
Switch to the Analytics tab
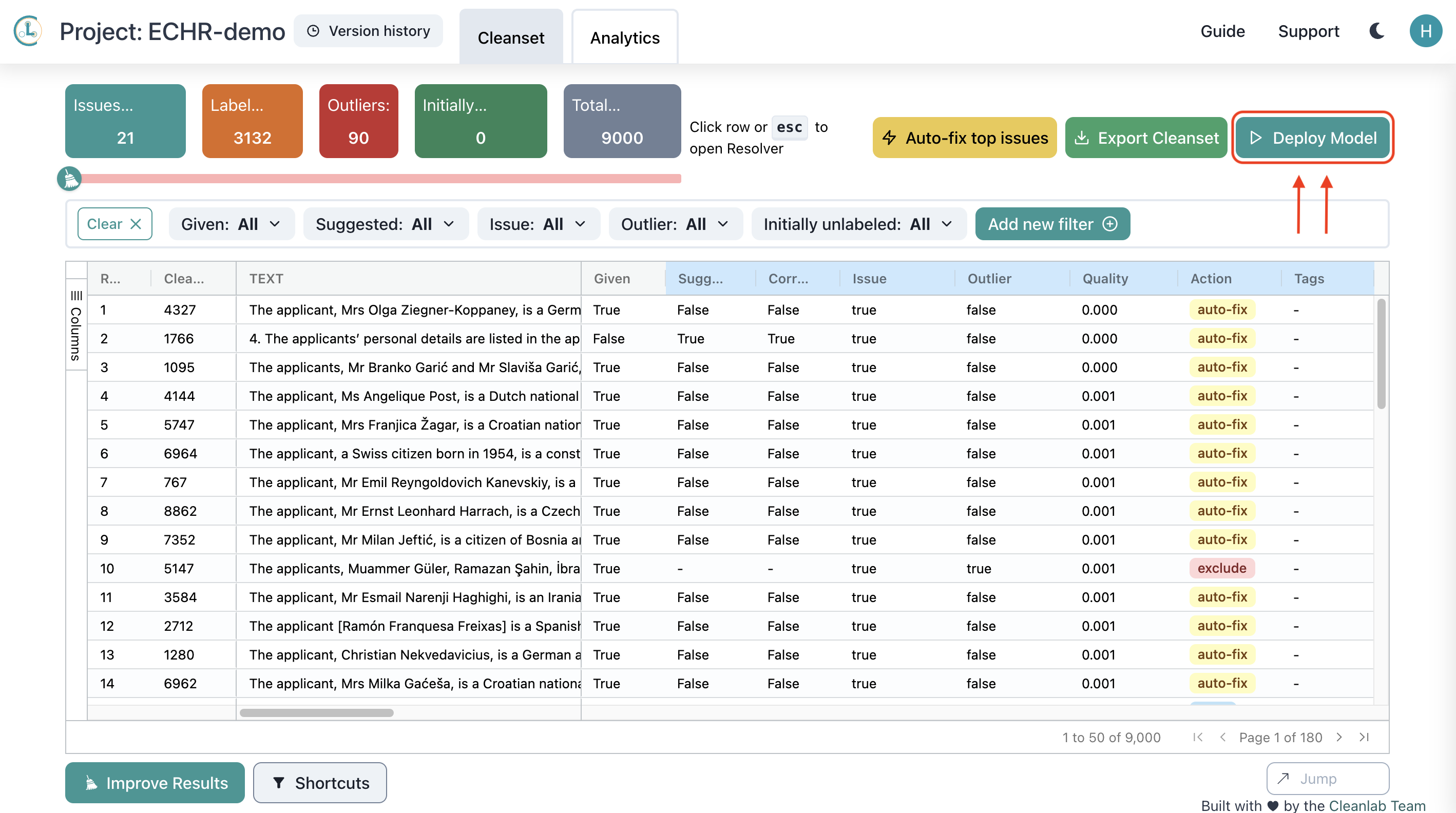[625, 37]
